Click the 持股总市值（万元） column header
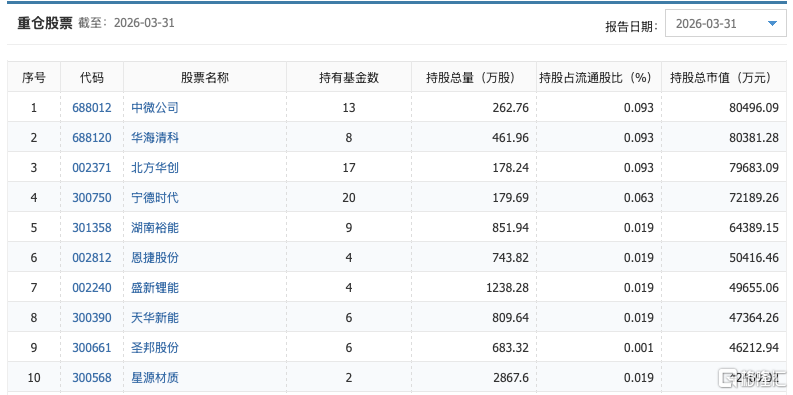 coord(724,77)
